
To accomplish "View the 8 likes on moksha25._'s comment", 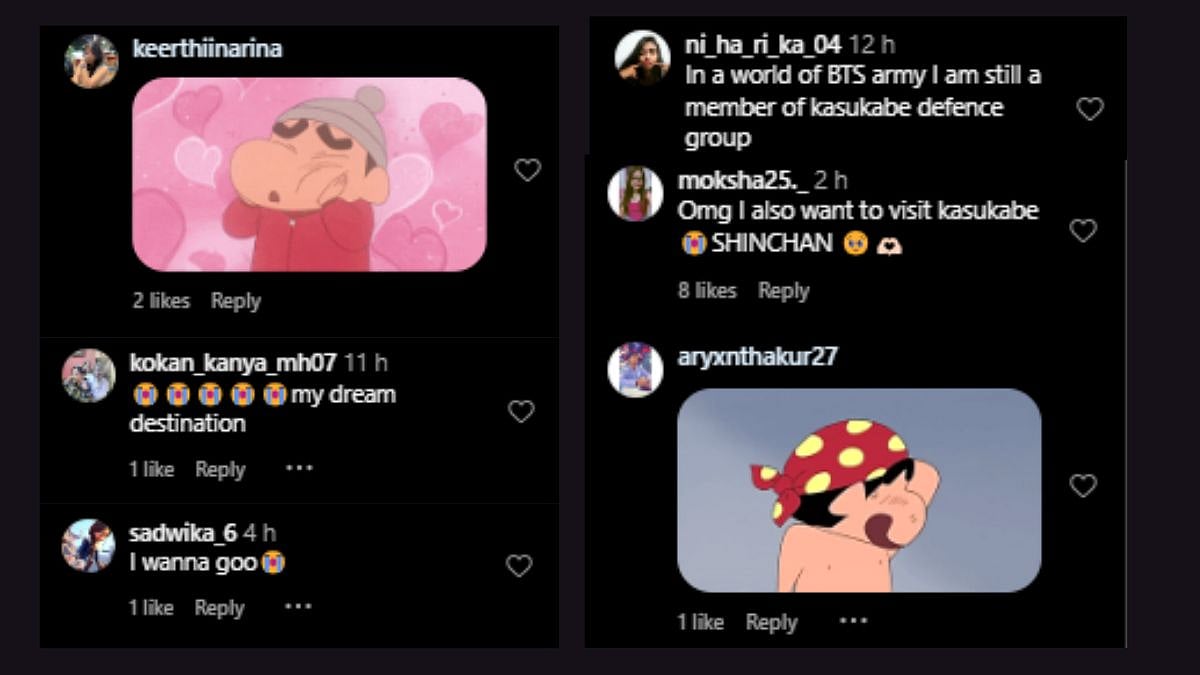I will point(707,291).
